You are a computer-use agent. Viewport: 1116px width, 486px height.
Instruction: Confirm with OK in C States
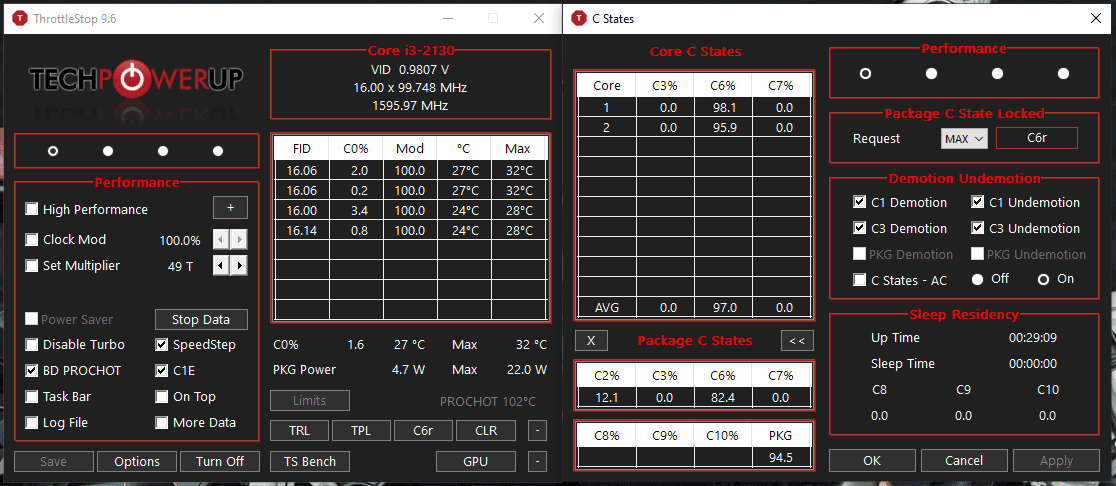(873, 460)
